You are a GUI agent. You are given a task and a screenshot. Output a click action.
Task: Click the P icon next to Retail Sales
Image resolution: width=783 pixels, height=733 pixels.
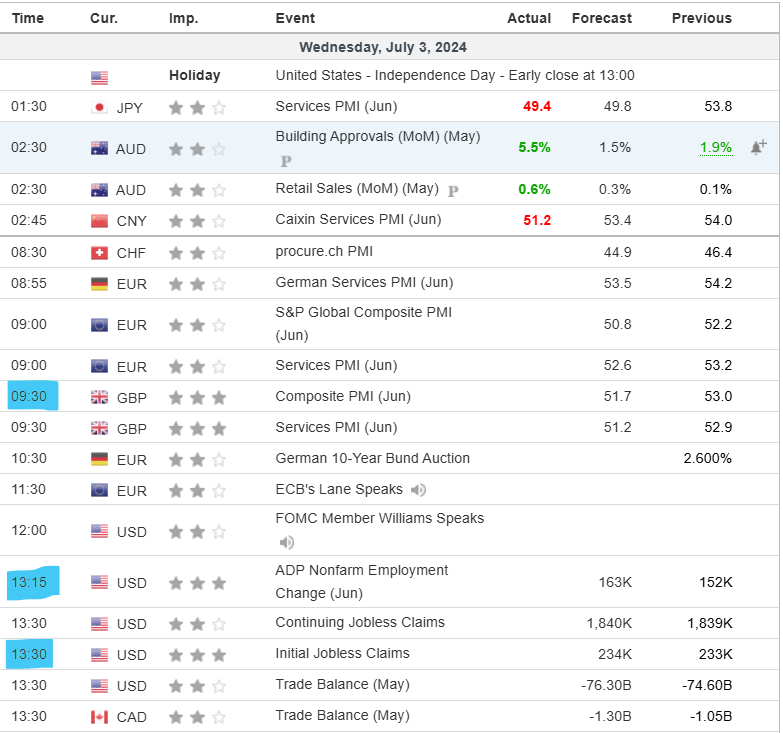[x=453, y=190]
